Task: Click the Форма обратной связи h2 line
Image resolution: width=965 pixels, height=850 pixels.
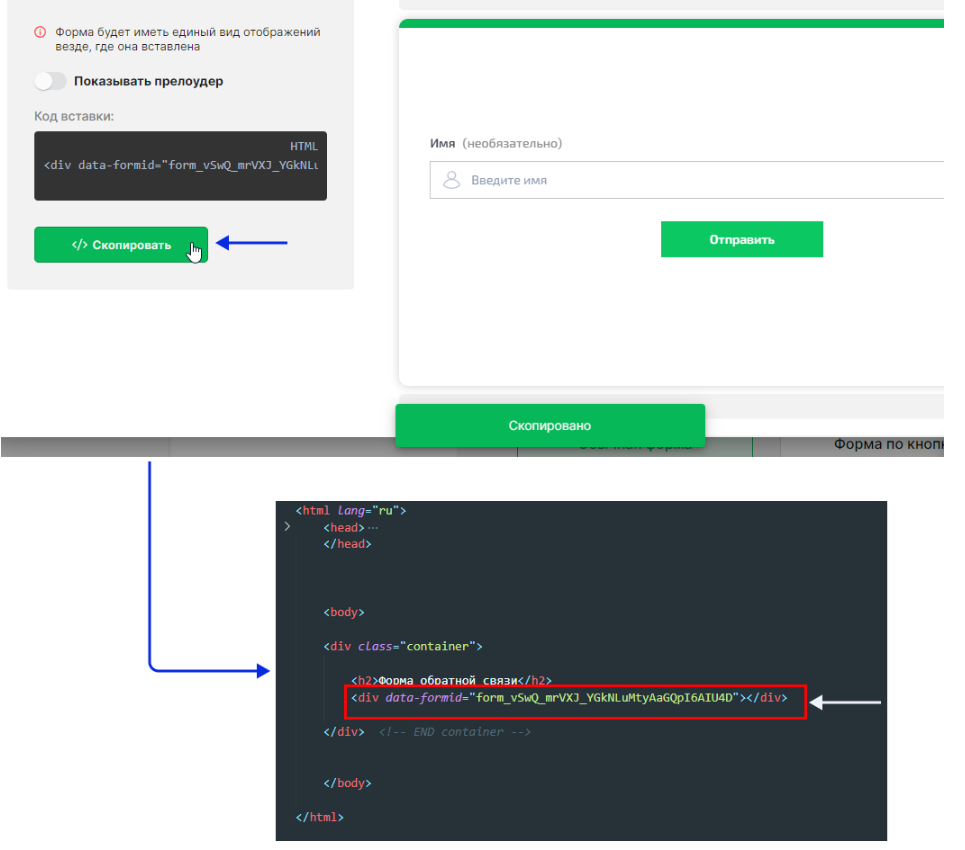Action: 451,680
